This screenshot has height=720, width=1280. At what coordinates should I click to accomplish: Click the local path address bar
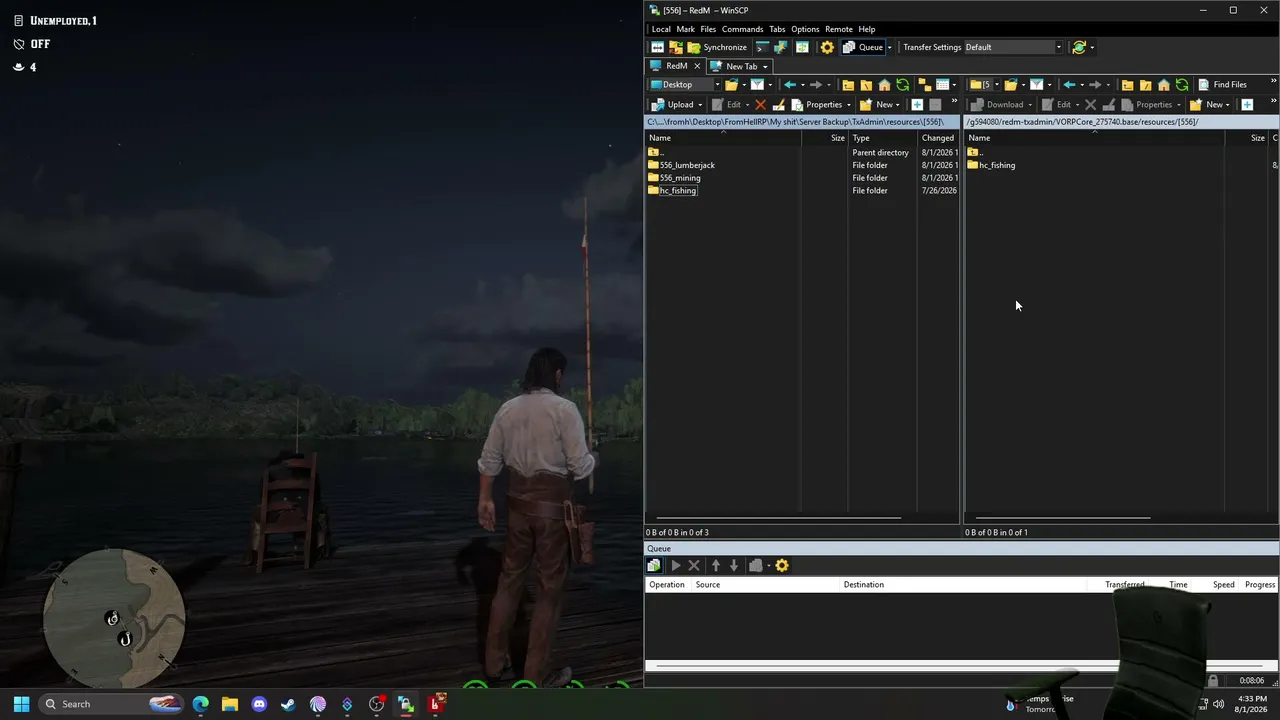tap(802, 122)
